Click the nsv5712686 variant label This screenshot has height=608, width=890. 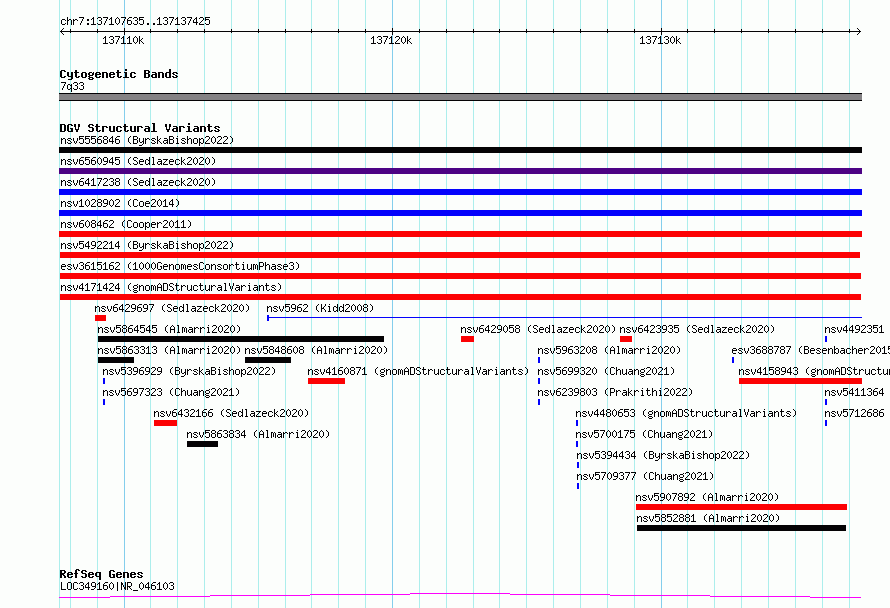[854, 413]
